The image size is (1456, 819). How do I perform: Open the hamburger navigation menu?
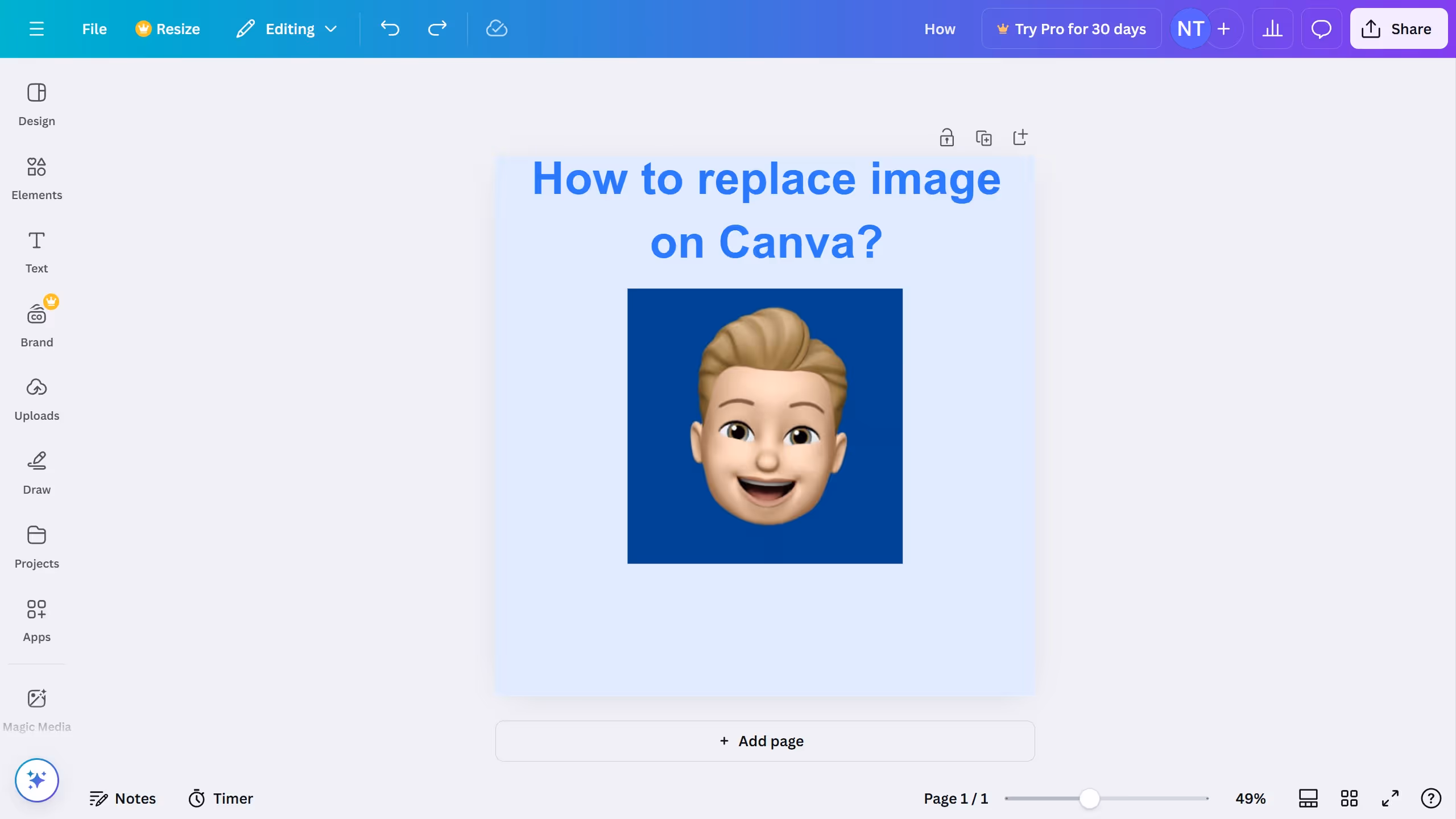click(x=38, y=28)
